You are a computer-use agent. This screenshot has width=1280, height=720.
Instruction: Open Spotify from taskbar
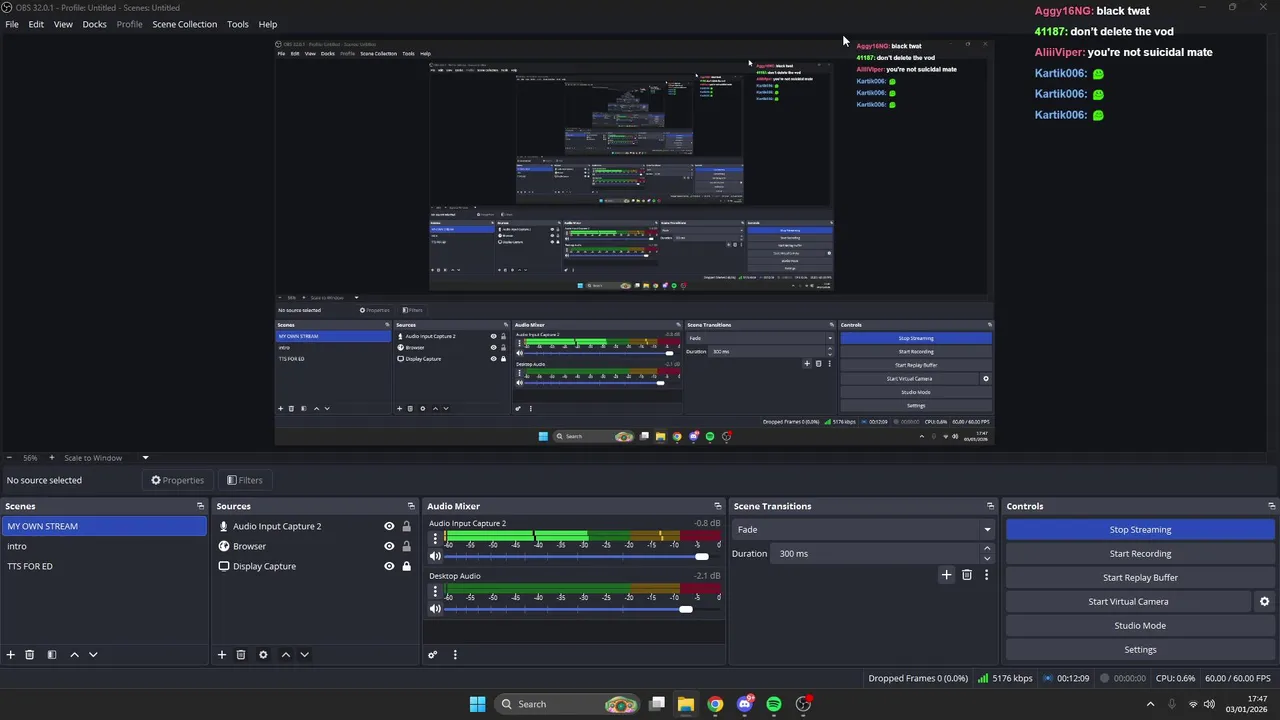point(774,704)
